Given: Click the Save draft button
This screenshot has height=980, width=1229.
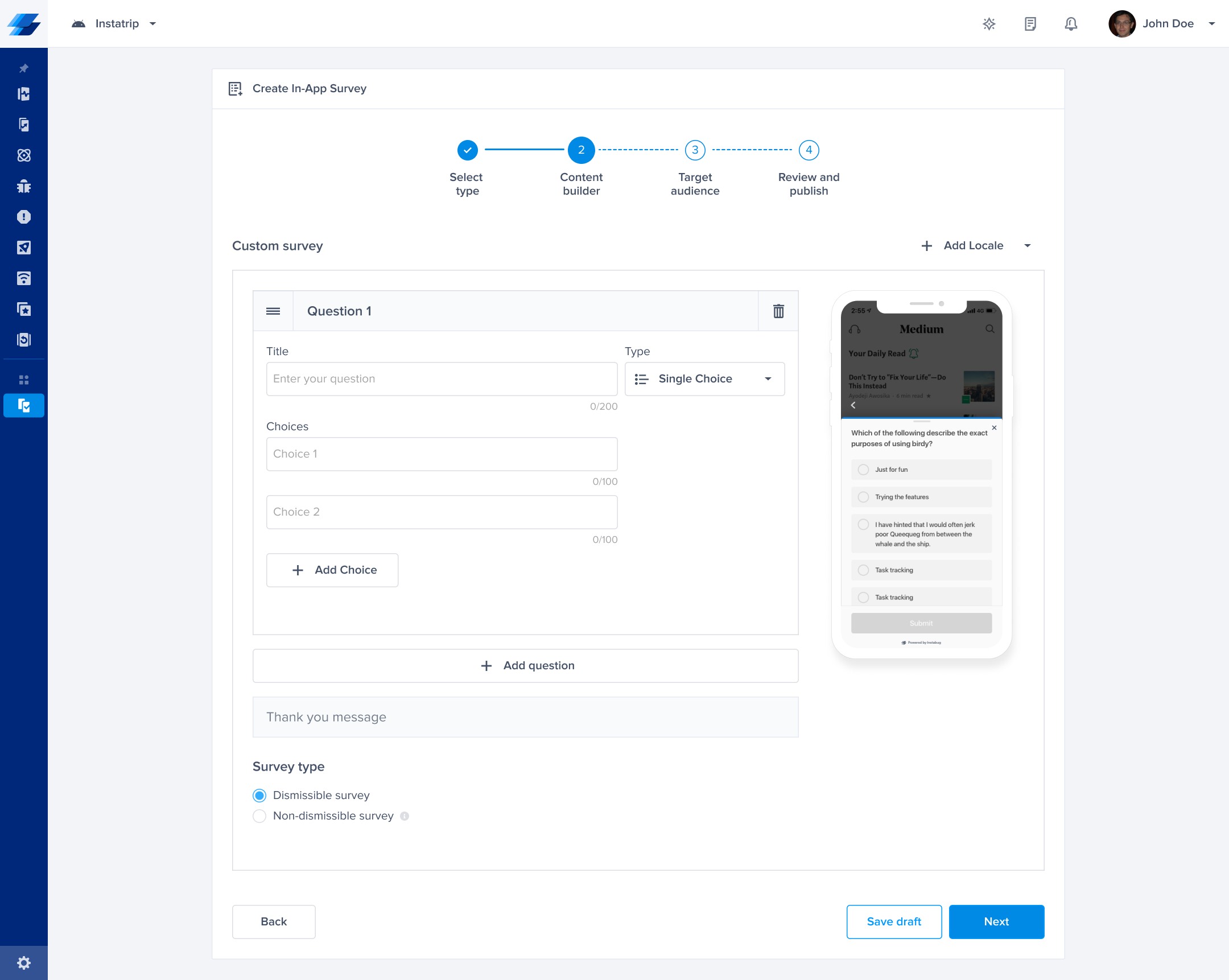Looking at the screenshot, I should [893, 921].
